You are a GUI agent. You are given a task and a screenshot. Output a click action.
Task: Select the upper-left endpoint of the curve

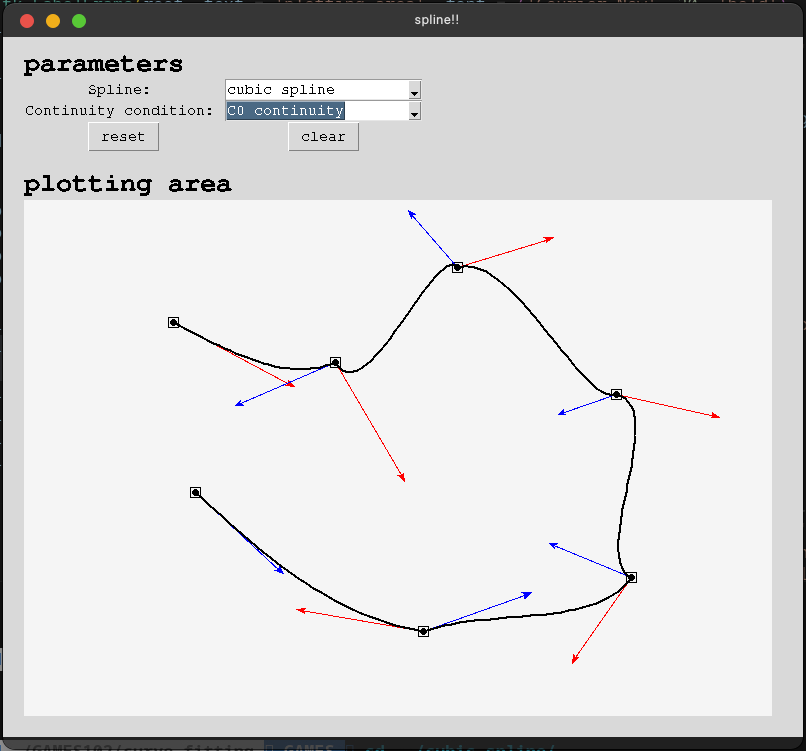[x=173, y=322]
